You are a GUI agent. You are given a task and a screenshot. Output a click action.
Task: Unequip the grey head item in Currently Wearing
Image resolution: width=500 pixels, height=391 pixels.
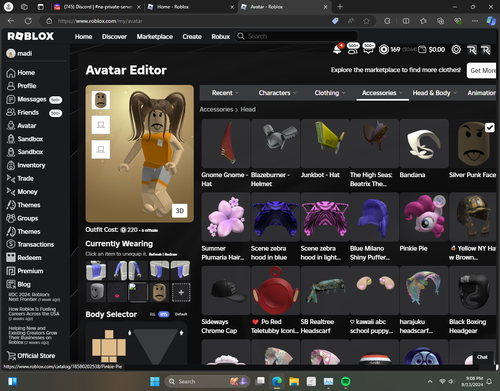pos(96,292)
